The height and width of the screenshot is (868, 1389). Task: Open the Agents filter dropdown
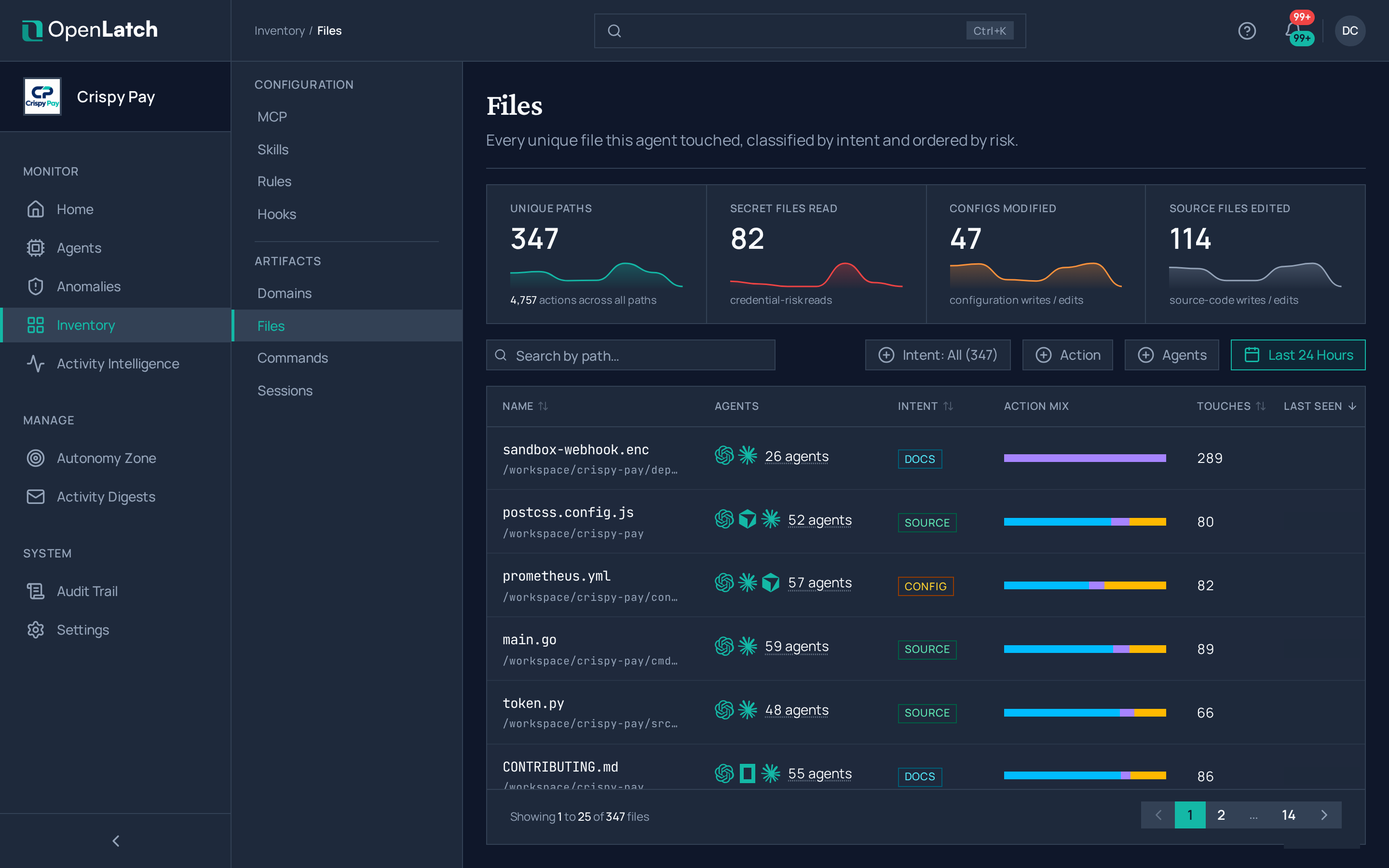pos(1171,355)
